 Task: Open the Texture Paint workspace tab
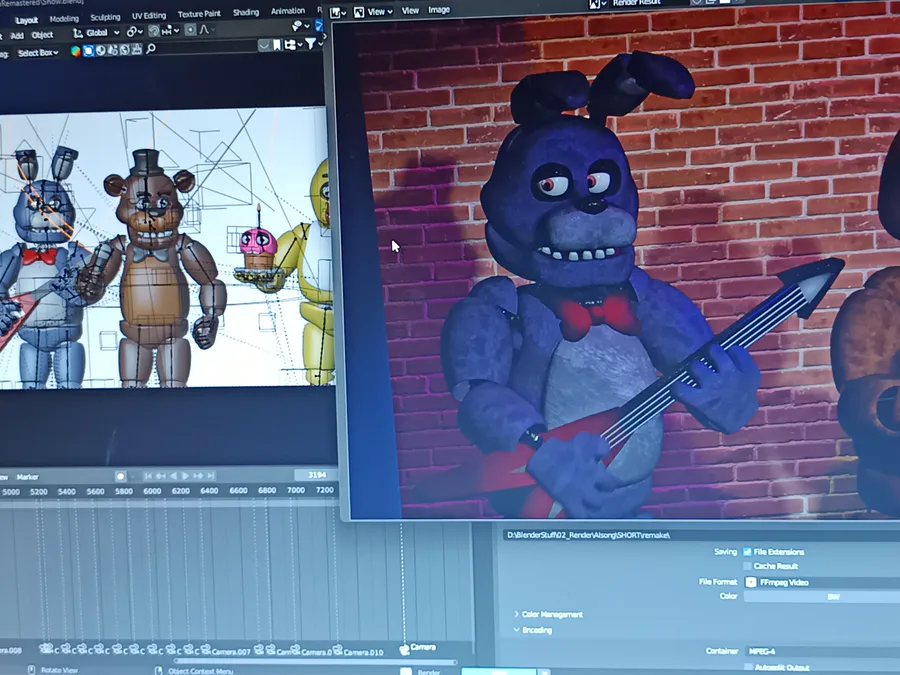coord(199,14)
